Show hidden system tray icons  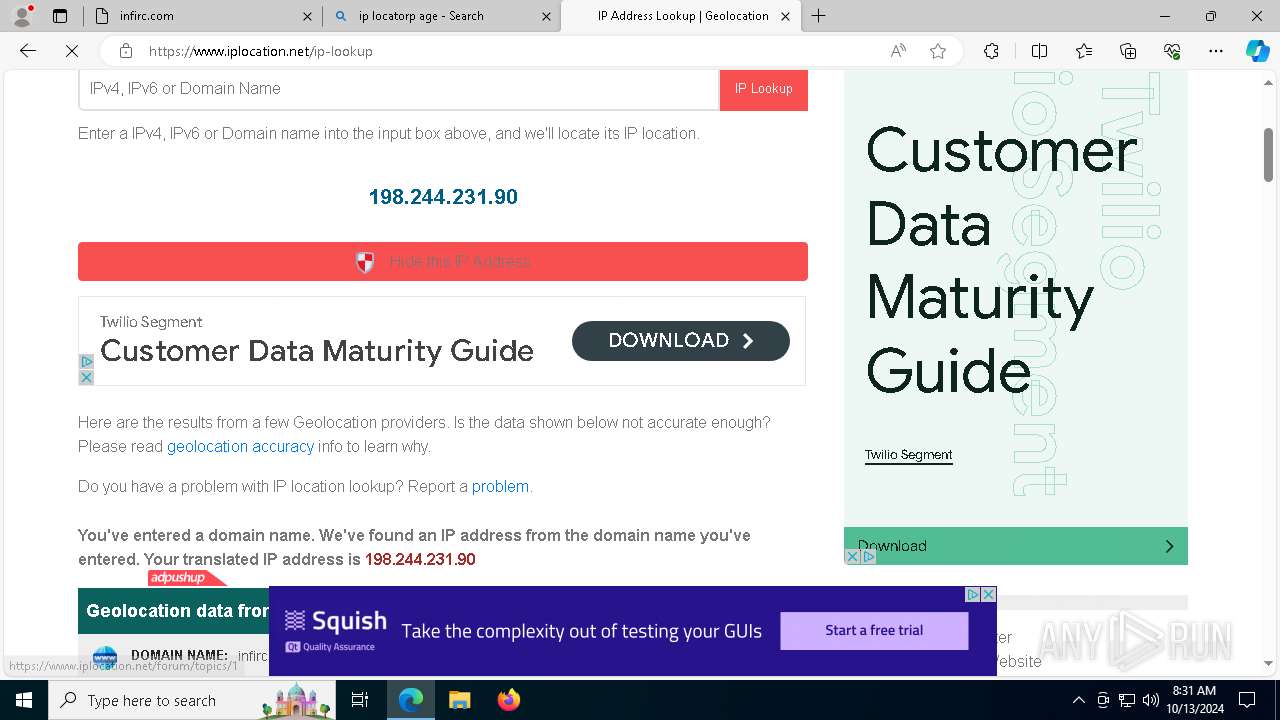point(1078,700)
